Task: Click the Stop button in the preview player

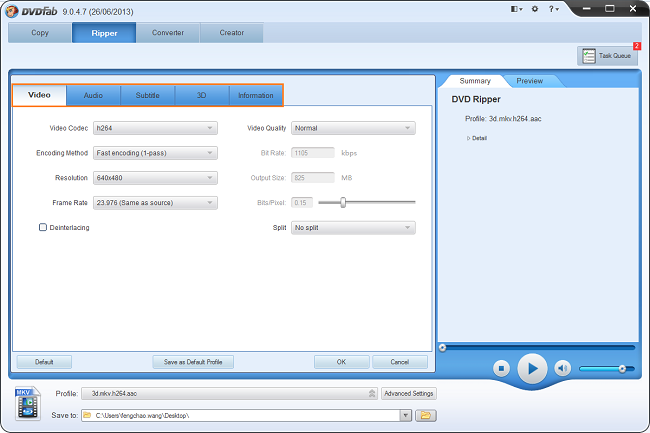Action: [501, 368]
